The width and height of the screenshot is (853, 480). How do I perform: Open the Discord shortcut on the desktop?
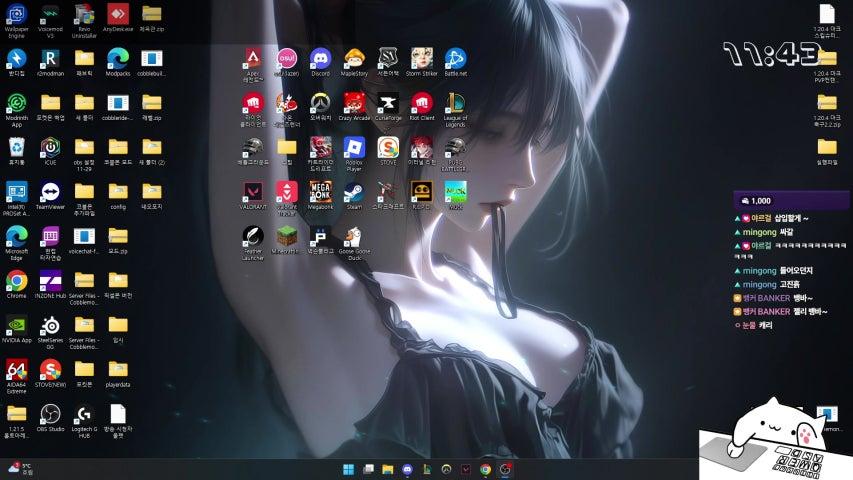coord(320,58)
